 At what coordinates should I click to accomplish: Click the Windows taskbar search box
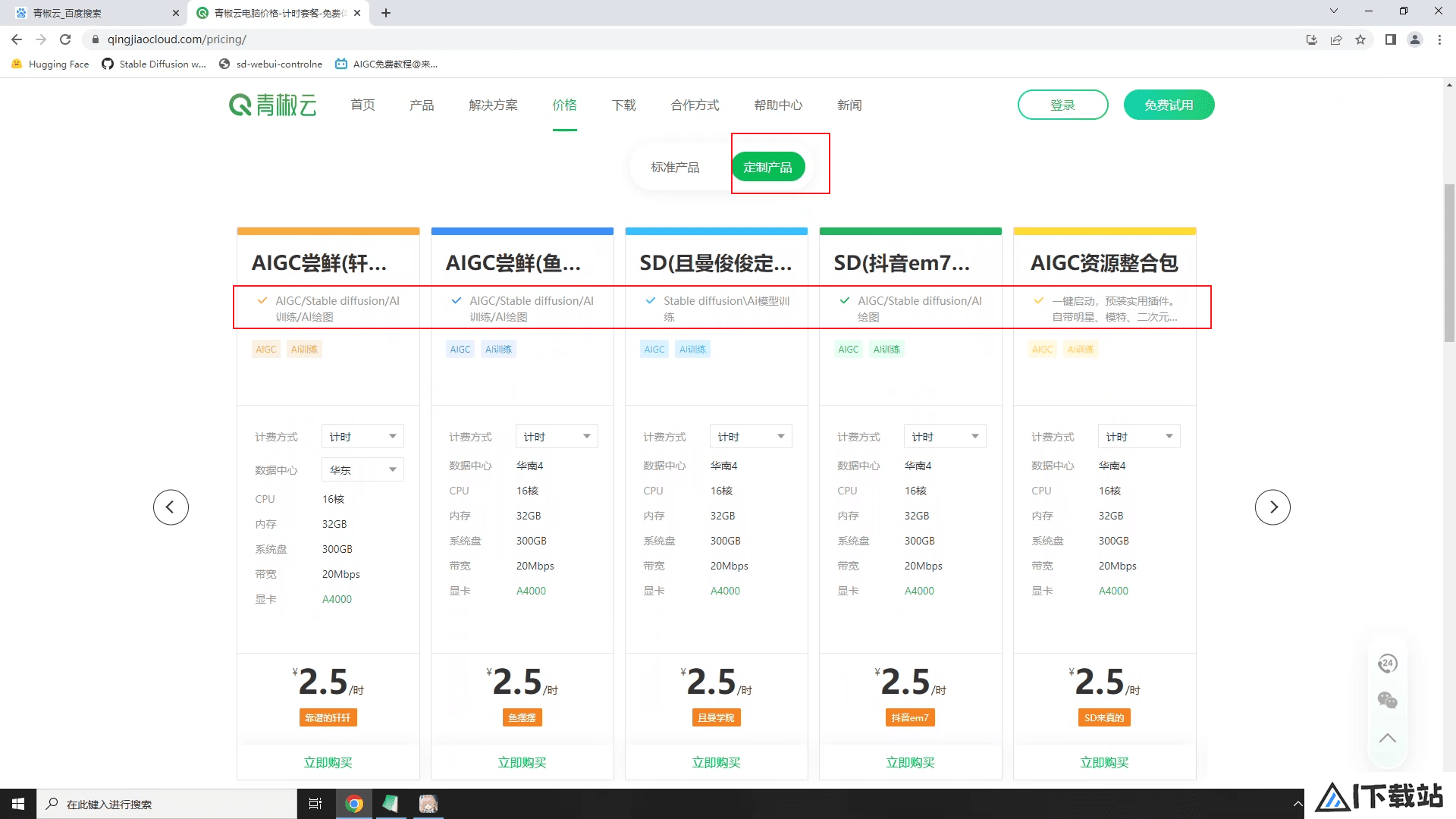[167, 804]
